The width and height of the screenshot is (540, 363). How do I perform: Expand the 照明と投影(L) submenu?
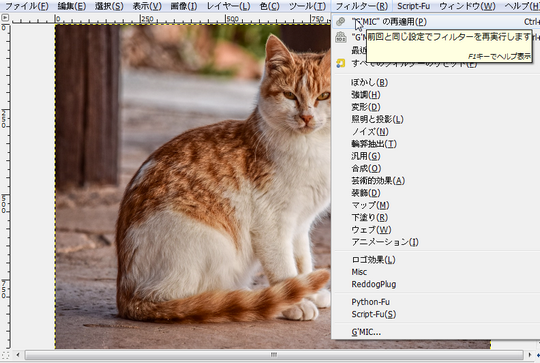(x=436, y=119)
